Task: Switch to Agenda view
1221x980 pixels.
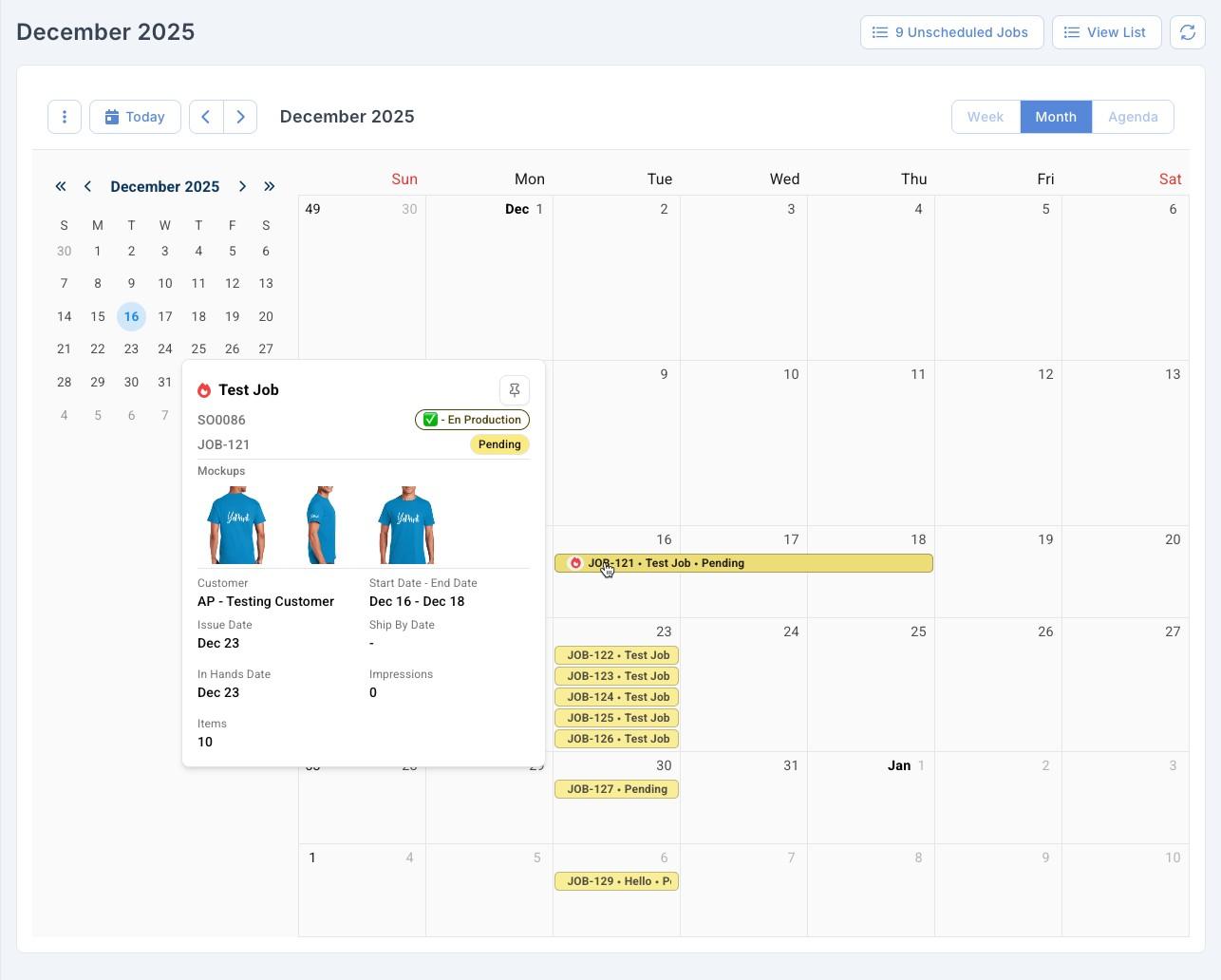Action: pos(1132,117)
